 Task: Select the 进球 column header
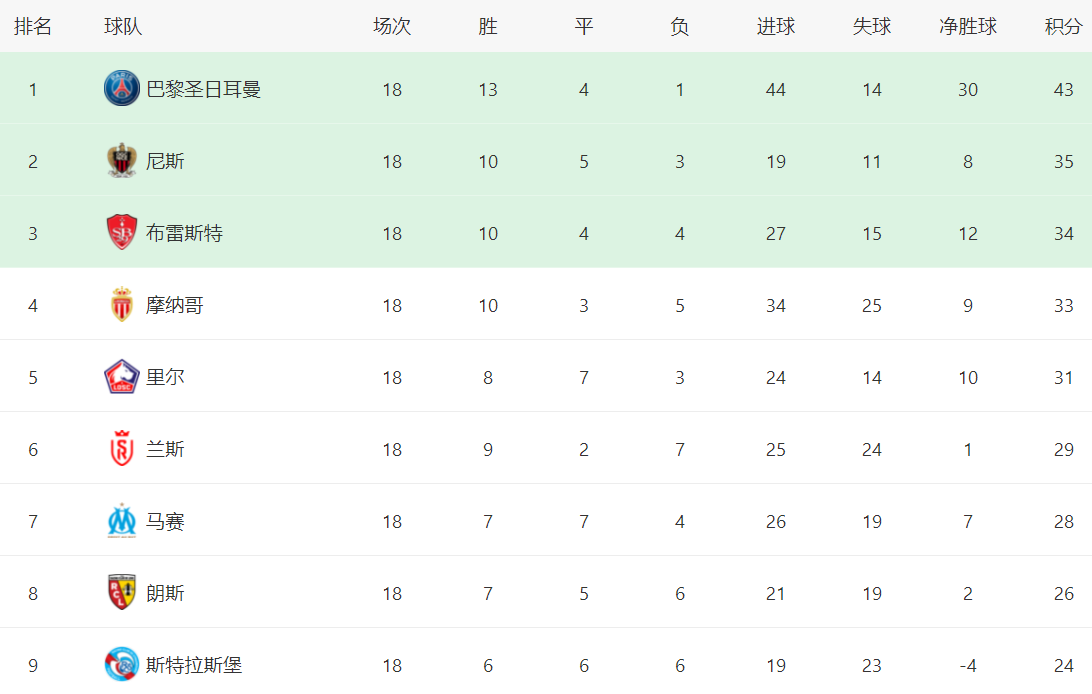[x=776, y=26]
